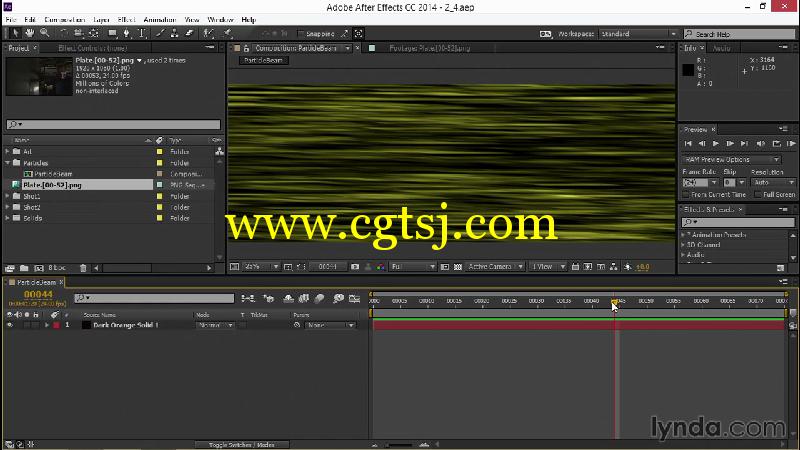The image size is (800, 450).
Task: Play the preview
Action: (x=715, y=144)
